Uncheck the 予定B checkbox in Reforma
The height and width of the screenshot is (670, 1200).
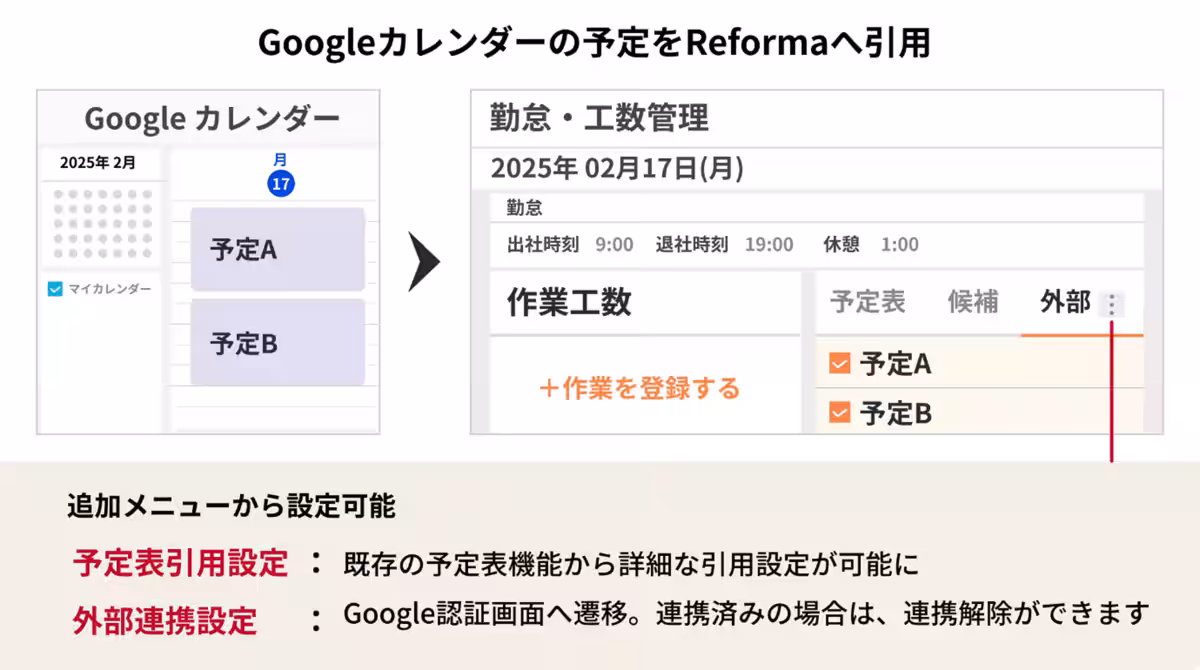(x=839, y=412)
